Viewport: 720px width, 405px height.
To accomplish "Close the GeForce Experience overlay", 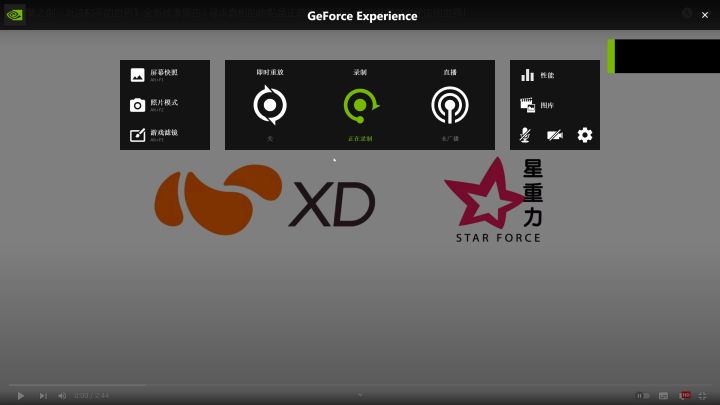I will tap(705, 15).
